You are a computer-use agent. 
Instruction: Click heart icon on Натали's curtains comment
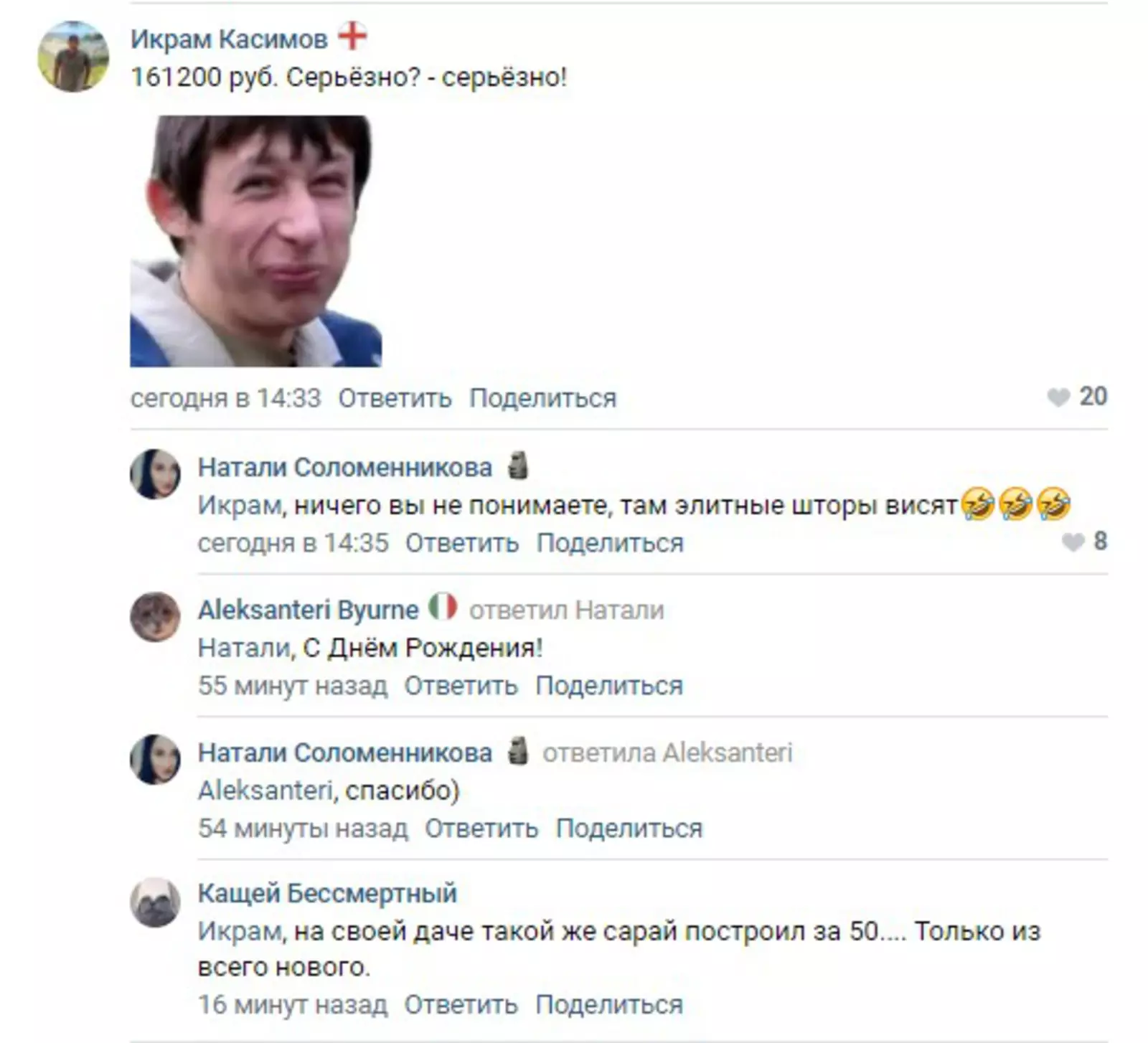pyautogui.click(x=1073, y=542)
